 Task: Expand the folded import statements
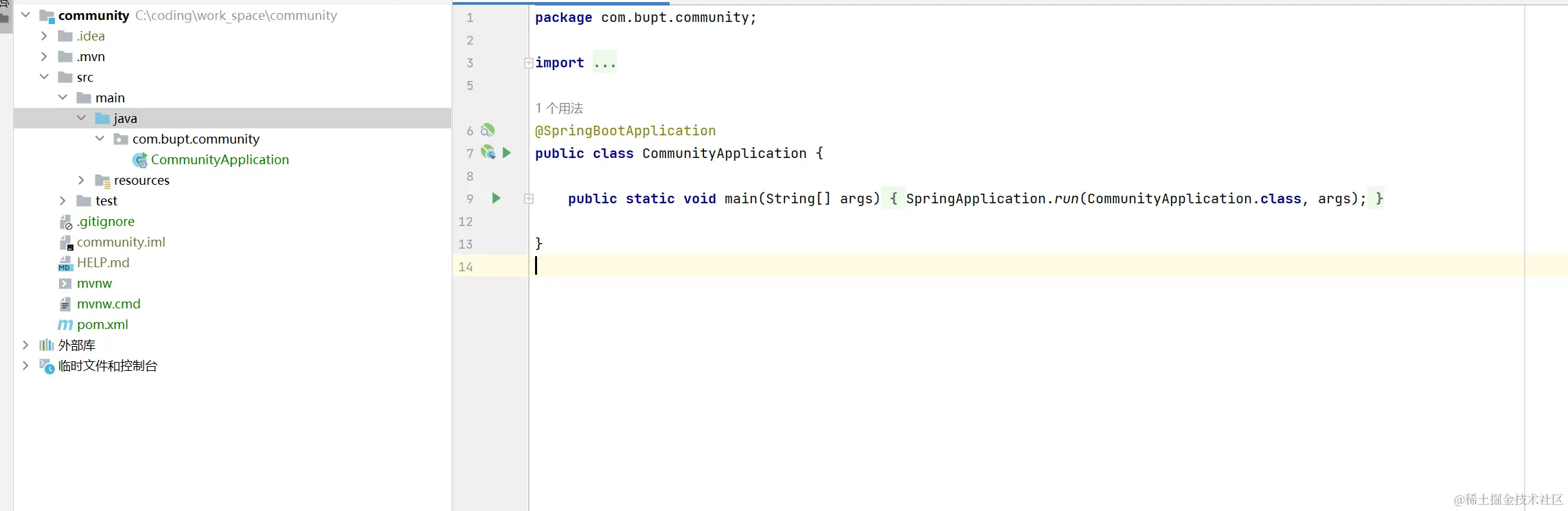(529, 63)
